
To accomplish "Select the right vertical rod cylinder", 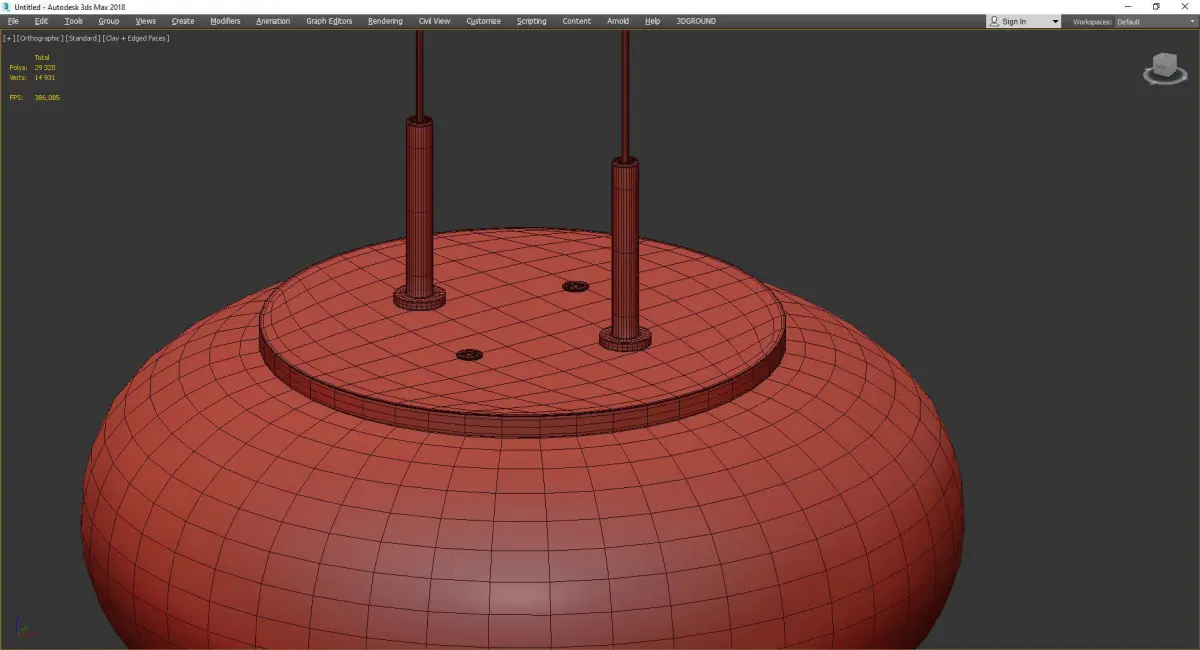I will click(x=625, y=250).
